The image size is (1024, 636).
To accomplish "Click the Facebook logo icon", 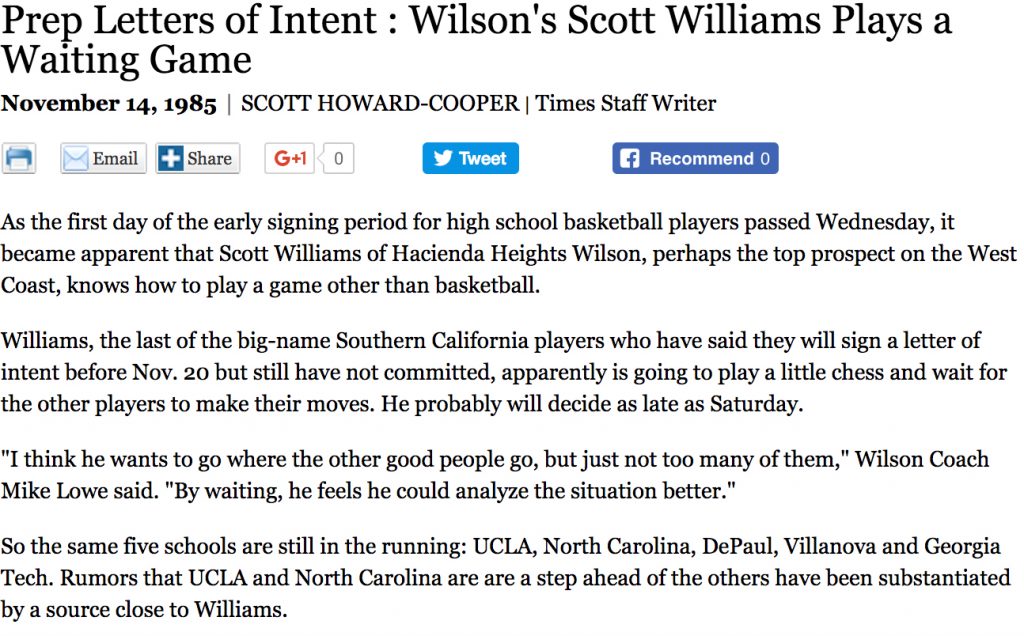I will click(x=630, y=159).
